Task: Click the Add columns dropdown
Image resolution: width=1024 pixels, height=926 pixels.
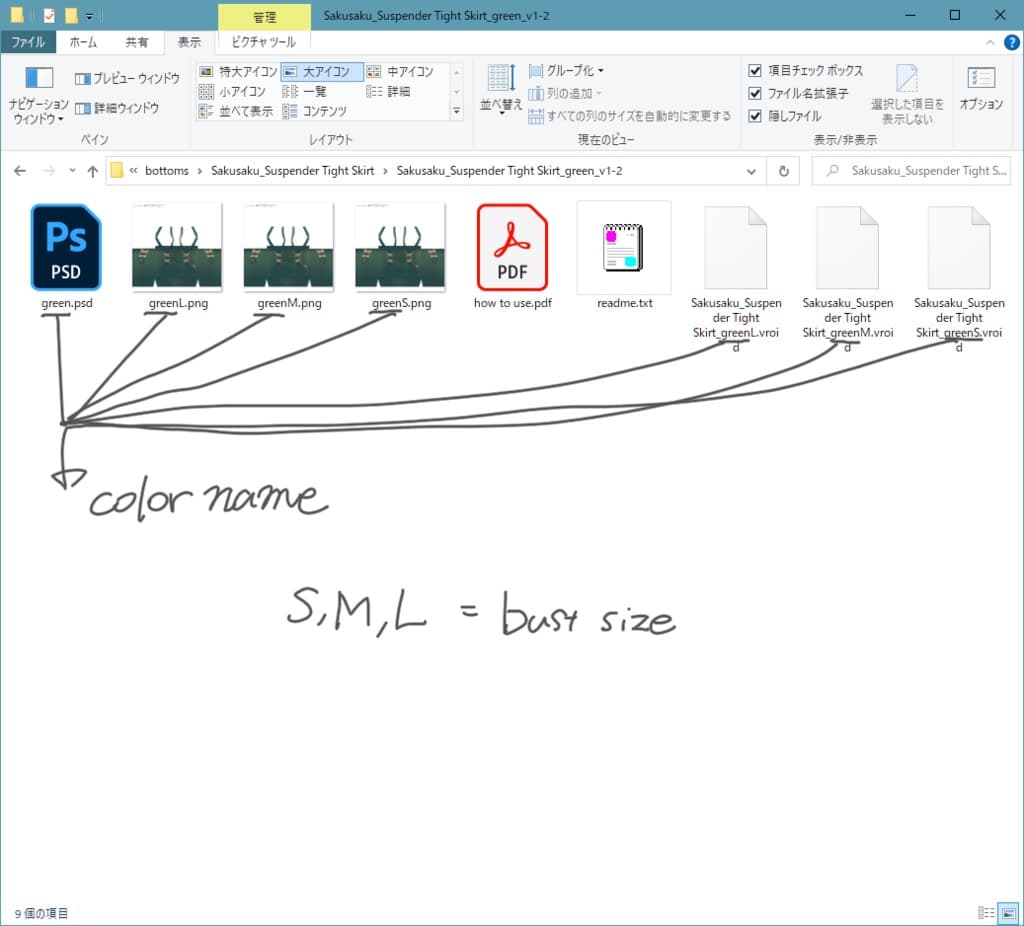Action: (x=564, y=93)
